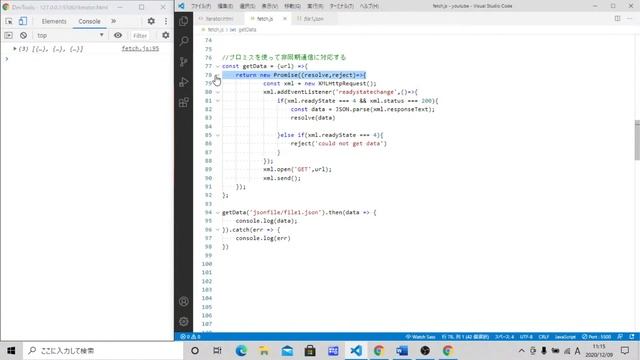Change file encoding via UTF-8
The width and height of the screenshot is (640, 360).
click(526, 337)
